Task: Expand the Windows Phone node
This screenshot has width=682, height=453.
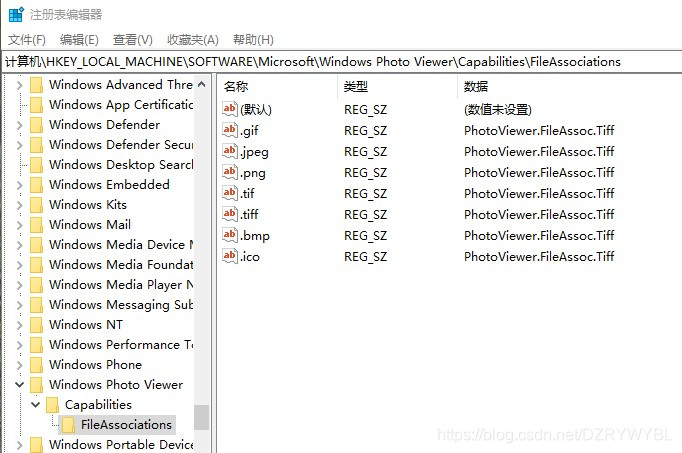Action: click(19, 365)
